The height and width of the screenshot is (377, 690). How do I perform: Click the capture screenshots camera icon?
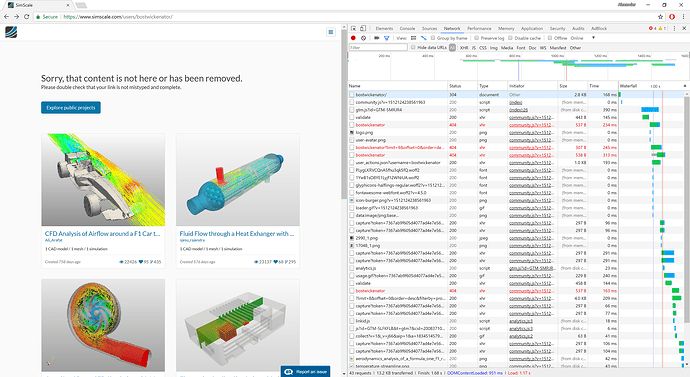pyautogui.click(x=377, y=38)
